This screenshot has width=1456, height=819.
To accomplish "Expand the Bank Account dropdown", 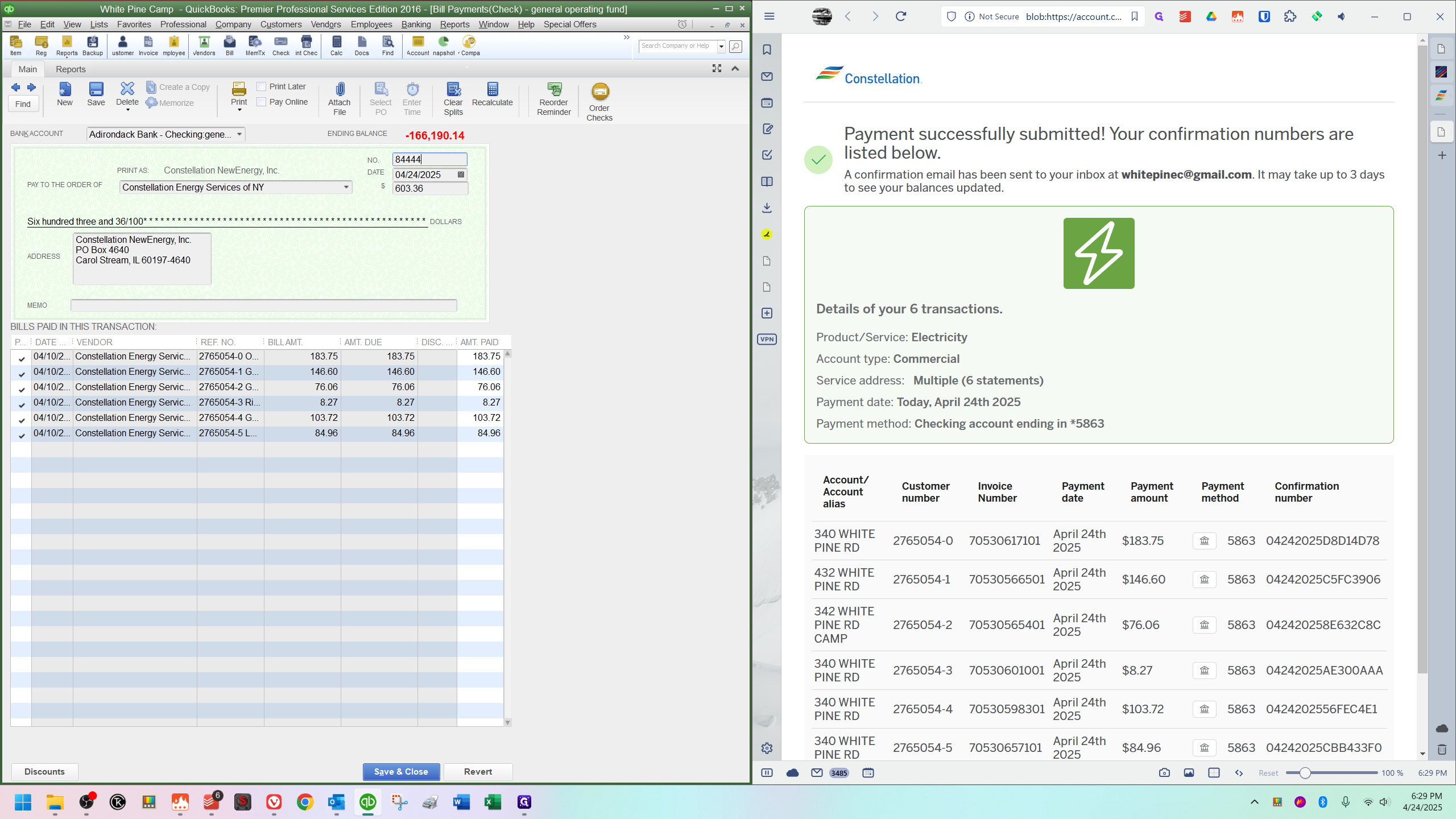I will (239, 134).
